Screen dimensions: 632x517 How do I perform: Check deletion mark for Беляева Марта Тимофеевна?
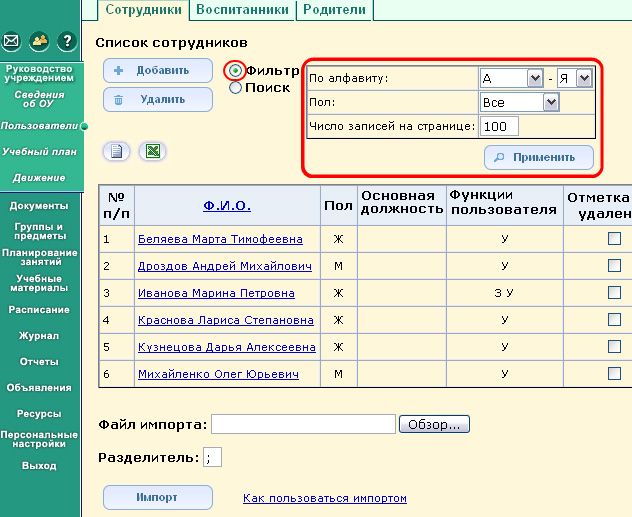tap(614, 239)
